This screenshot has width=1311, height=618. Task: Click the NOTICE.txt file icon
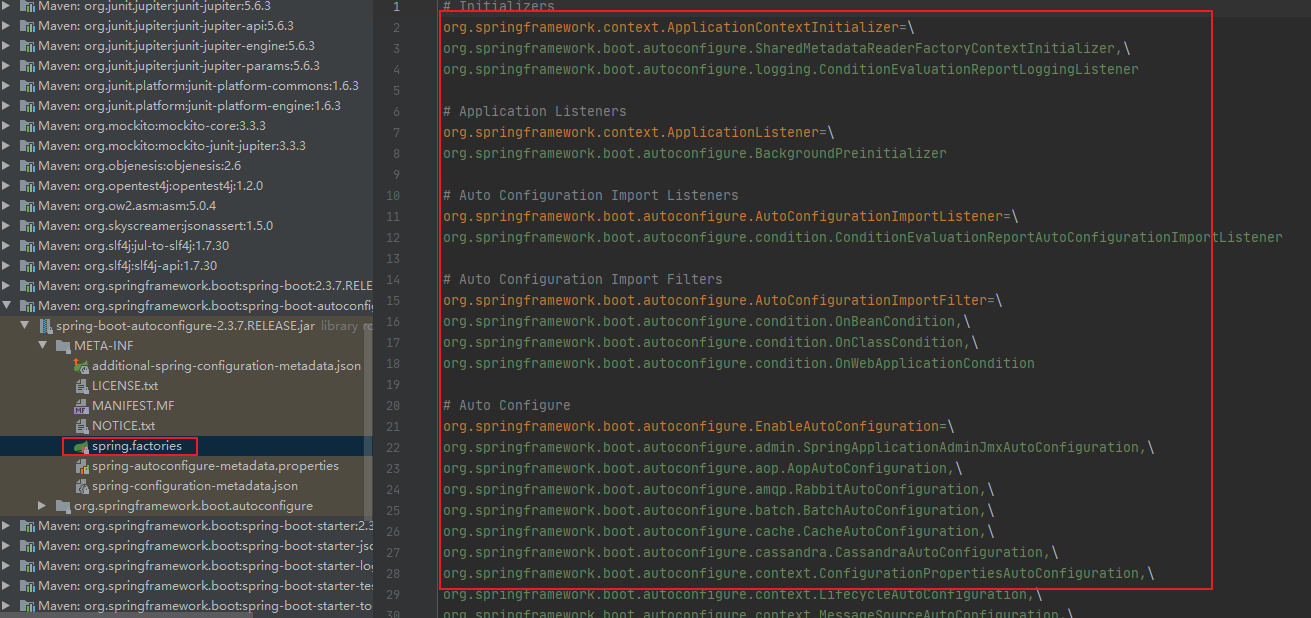[80, 425]
